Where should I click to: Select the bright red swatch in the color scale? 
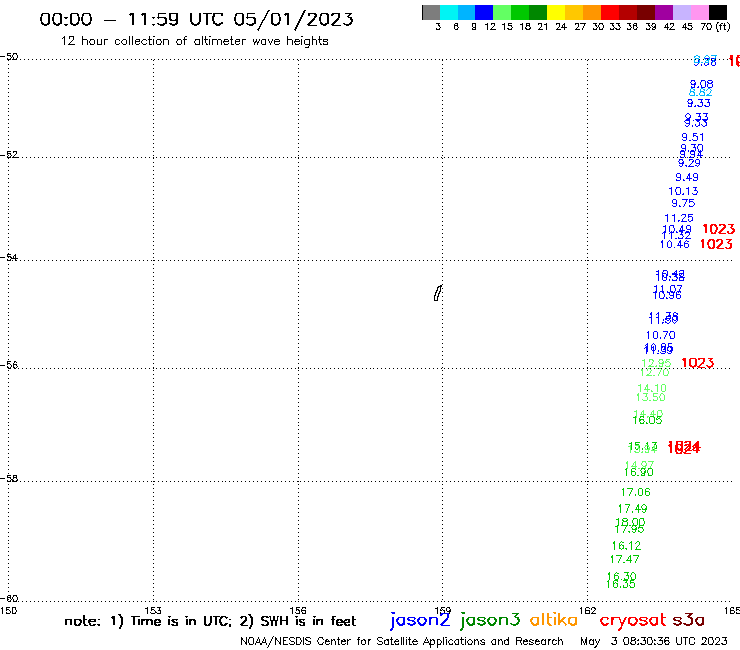(x=610, y=13)
